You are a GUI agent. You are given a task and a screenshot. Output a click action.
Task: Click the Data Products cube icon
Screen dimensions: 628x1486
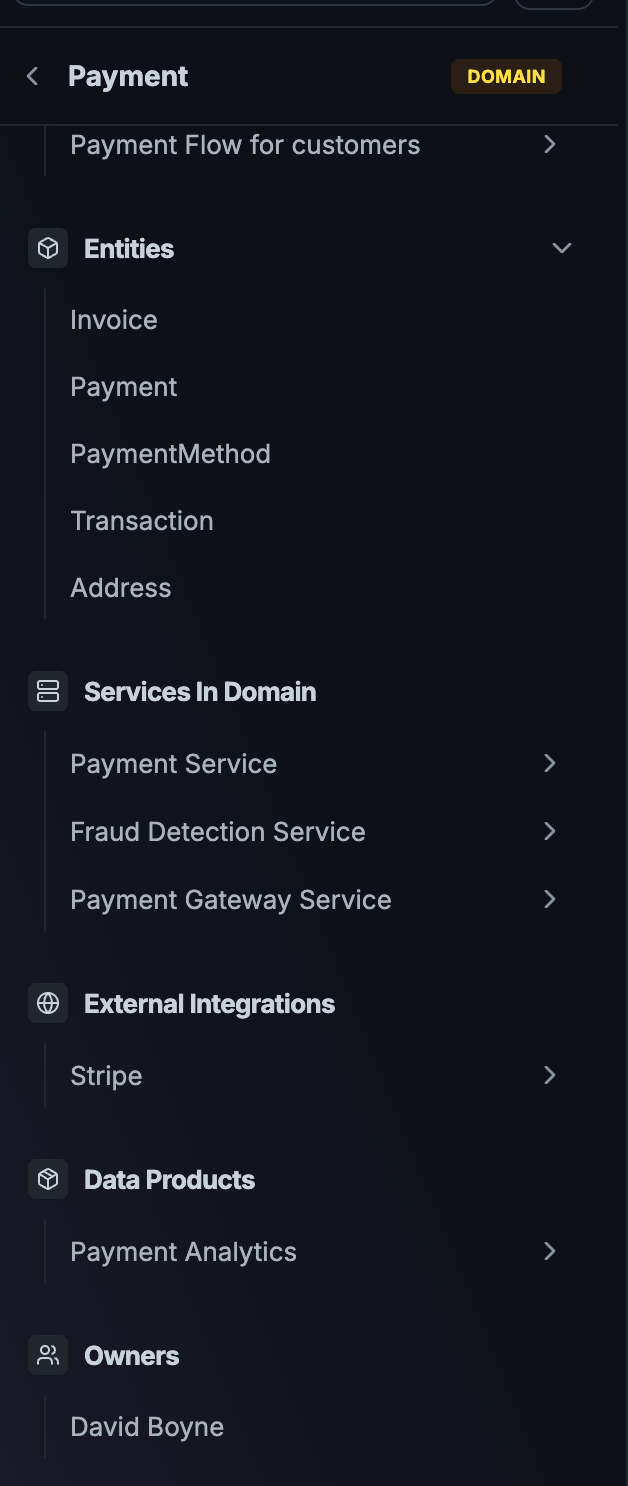pos(47,1179)
